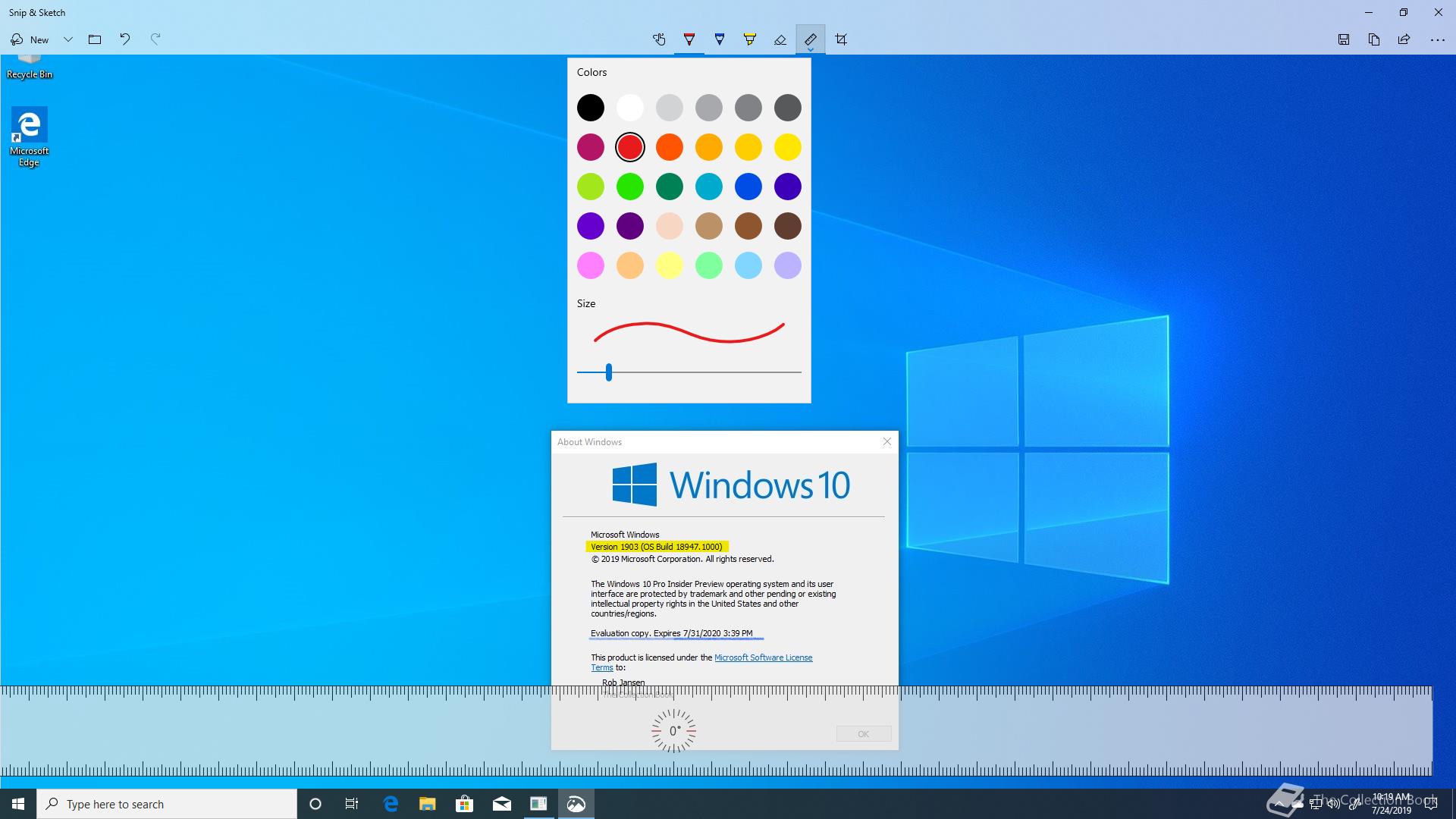
Task: Choose the orange color swatch
Action: click(670, 147)
